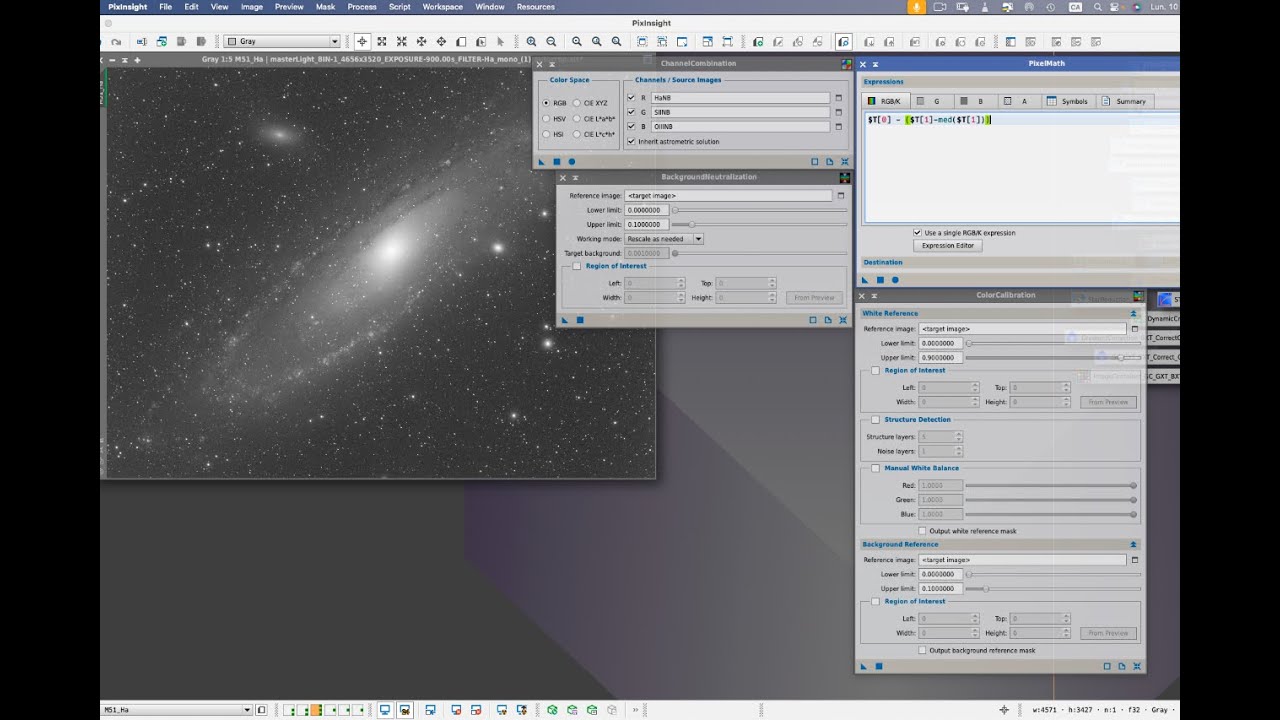
Task: Click ChannelCombination apply global circle icon
Action: pyautogui.click(x=572, y=162)
